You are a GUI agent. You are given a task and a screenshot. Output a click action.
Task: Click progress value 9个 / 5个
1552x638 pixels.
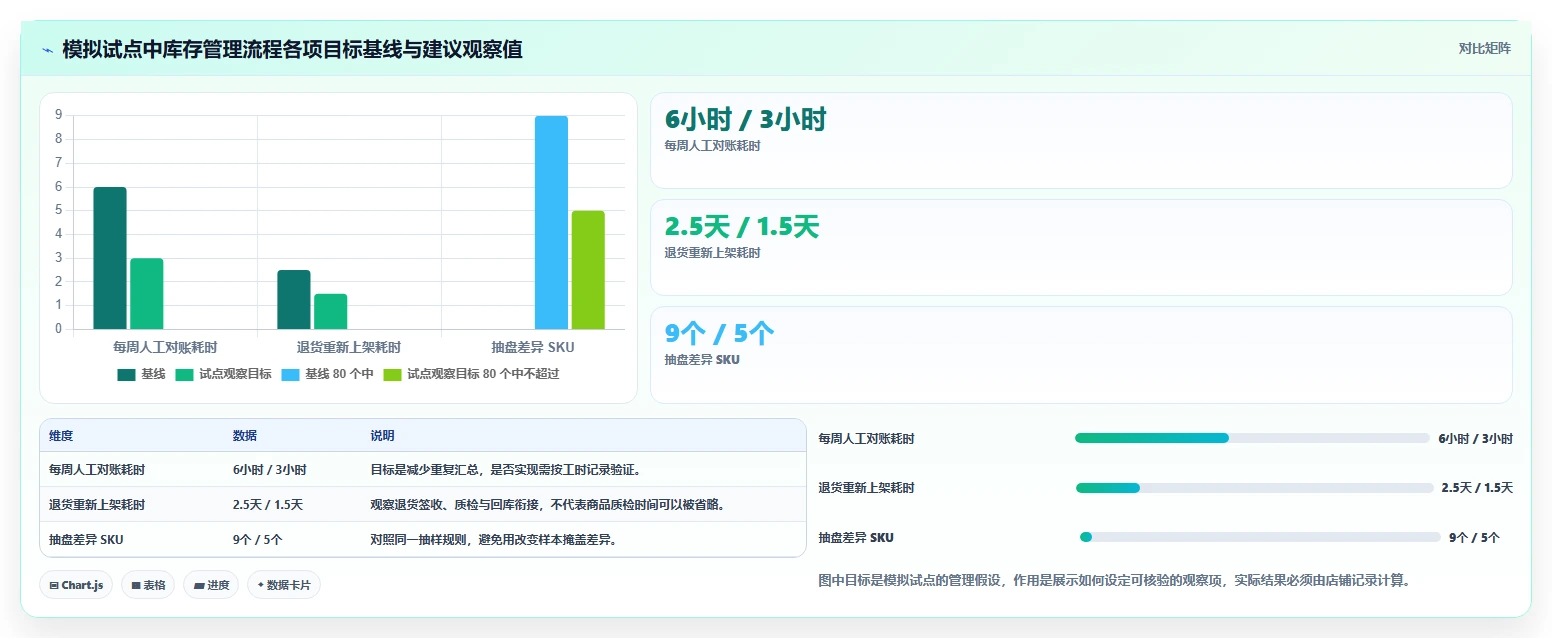tap(1474, 538)
